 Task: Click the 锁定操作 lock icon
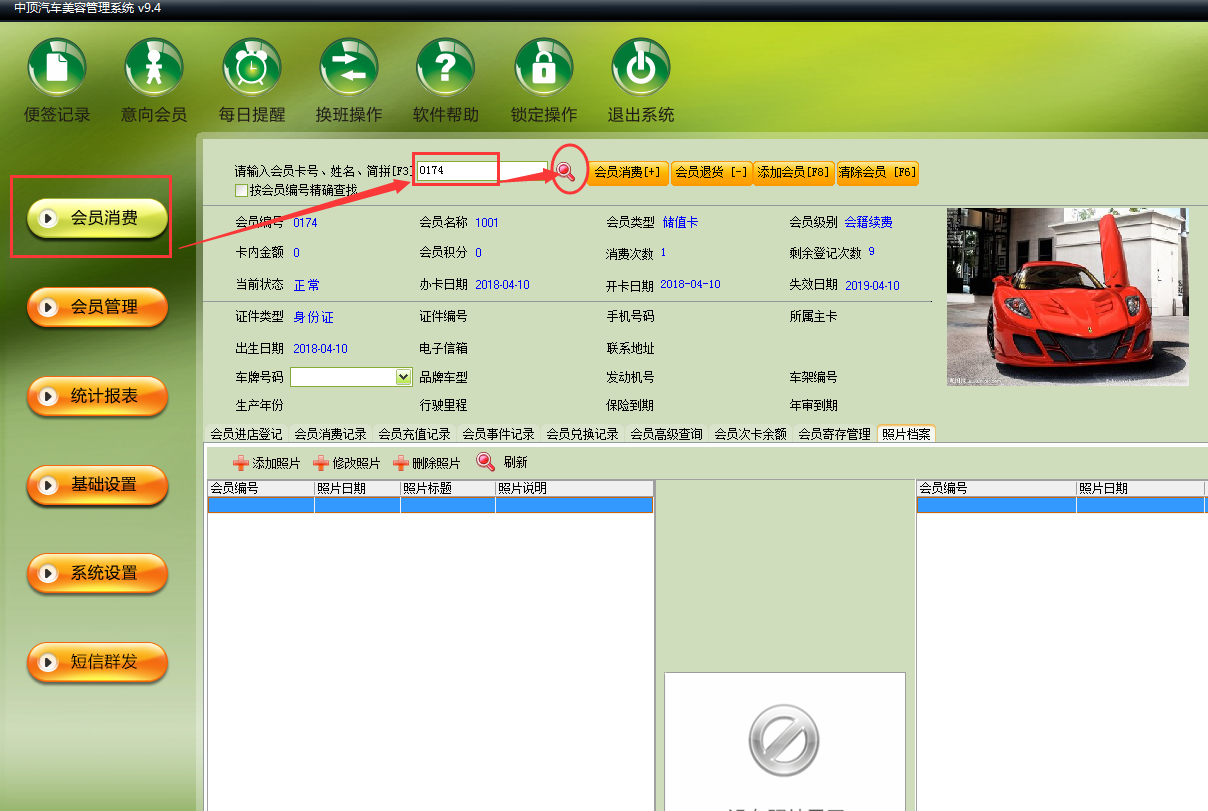544,67
